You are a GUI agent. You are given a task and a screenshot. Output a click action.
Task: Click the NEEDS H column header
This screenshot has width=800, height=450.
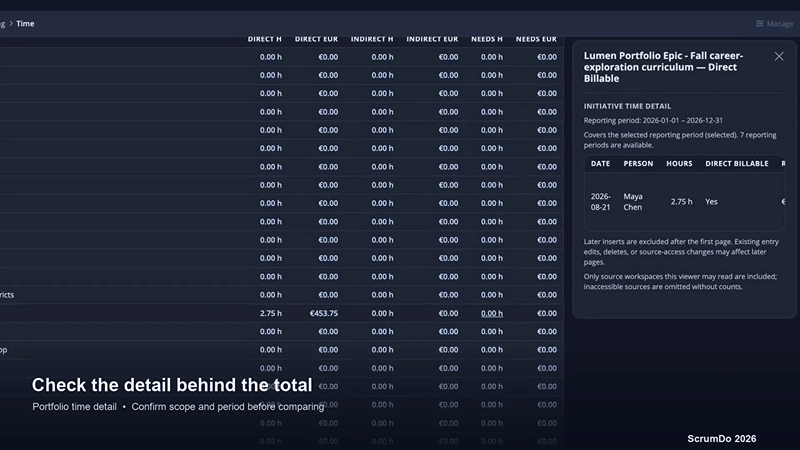tap(487, 39)
